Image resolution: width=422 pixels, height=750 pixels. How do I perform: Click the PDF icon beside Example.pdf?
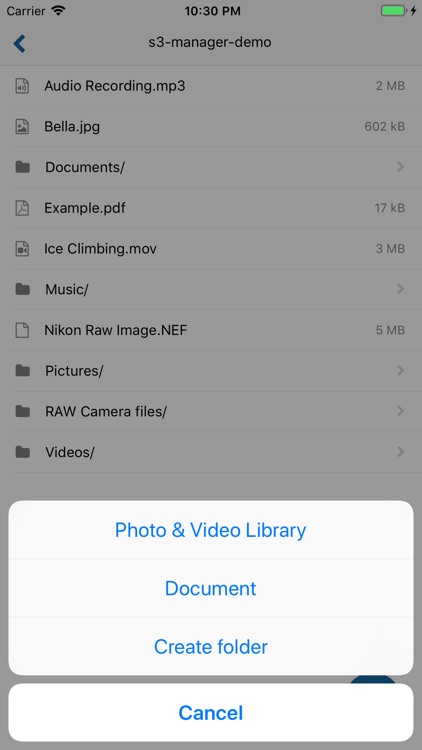[x=22, y=208]
